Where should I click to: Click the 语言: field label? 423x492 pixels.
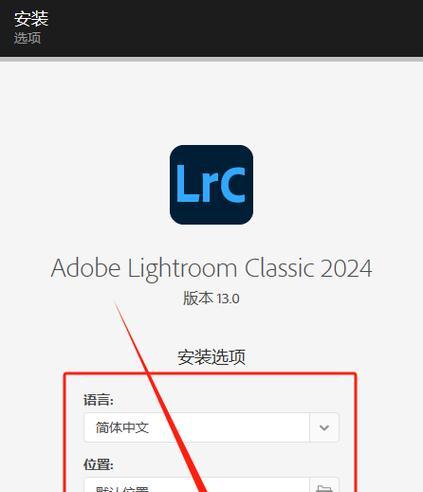pyautogui.click(x=98, y=400)
